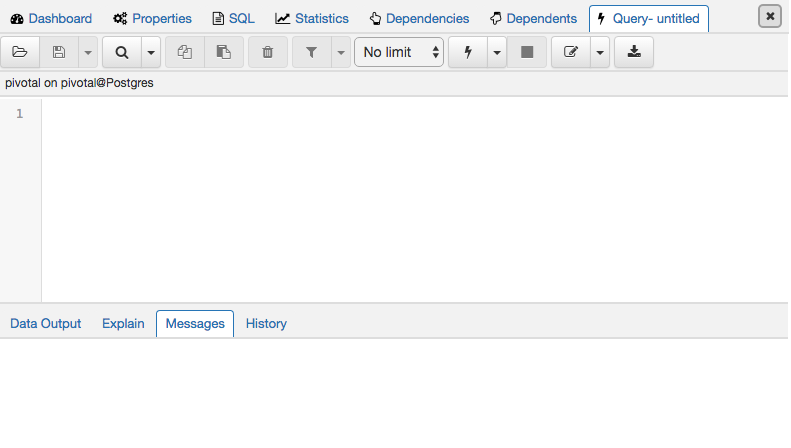This screenshot has height=448, width=791.
Task: Select the Data Output tab
Action: tap(46, 323)
